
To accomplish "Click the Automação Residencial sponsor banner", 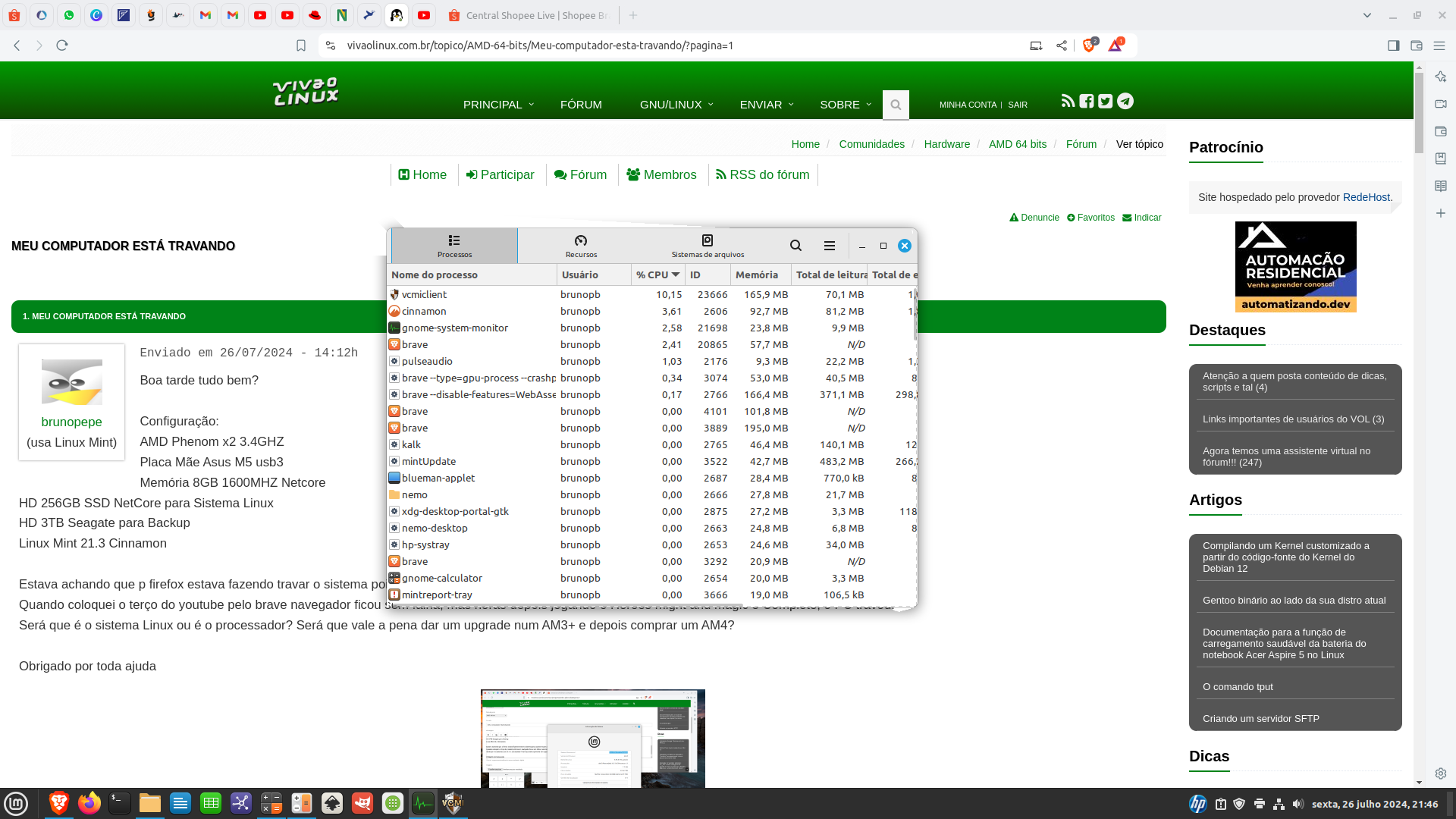I will 1295,267.
